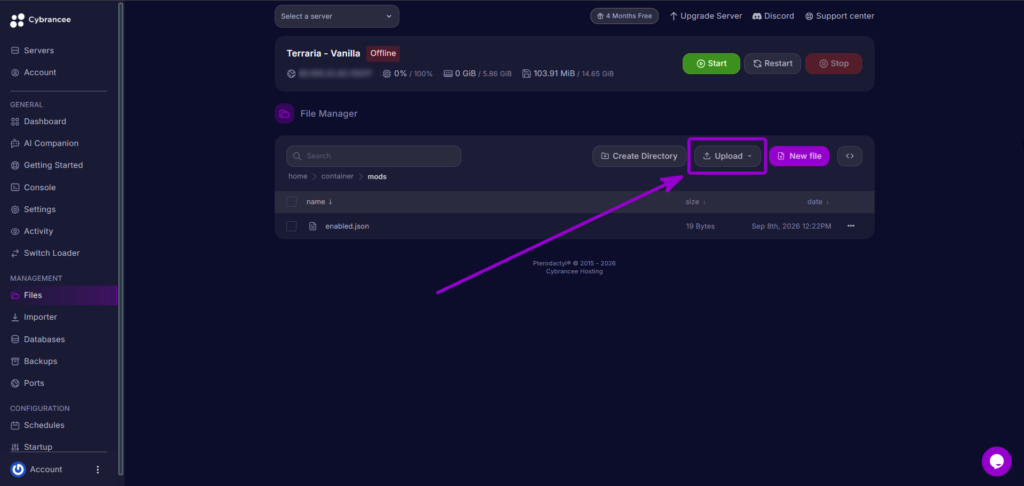
Task: Open the Upload dropdown
Action: coord(728,156)
